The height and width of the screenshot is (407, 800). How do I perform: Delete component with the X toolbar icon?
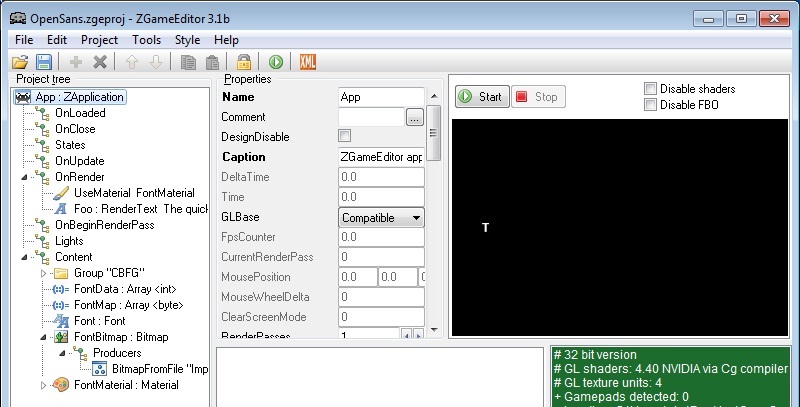coord(100,62)
